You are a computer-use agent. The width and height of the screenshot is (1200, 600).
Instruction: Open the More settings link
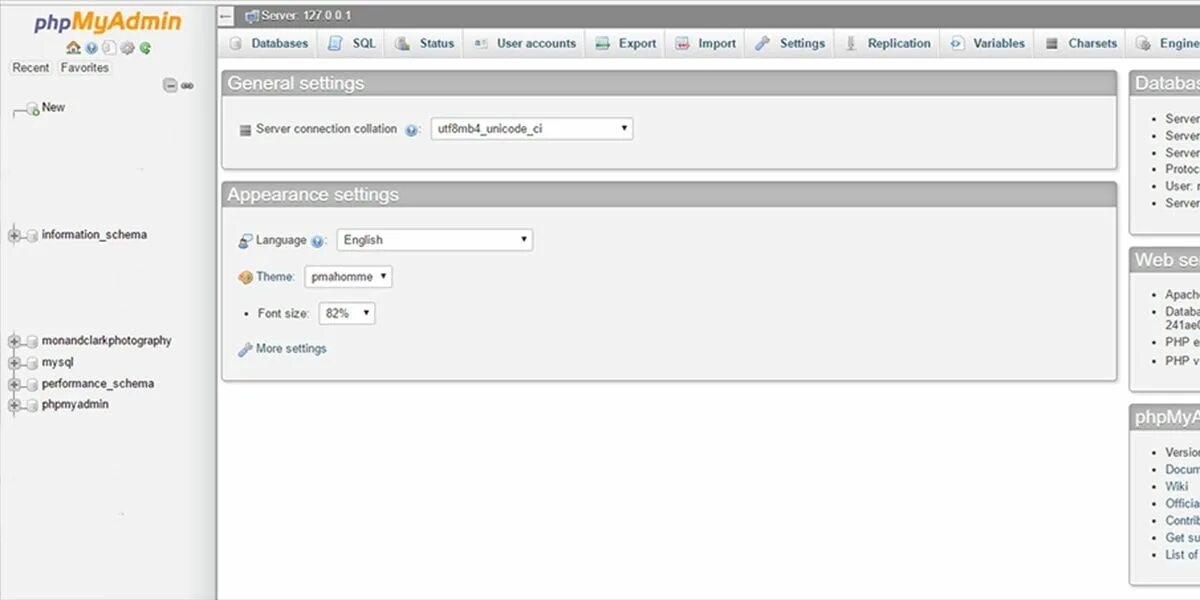(x=291, y=349)
